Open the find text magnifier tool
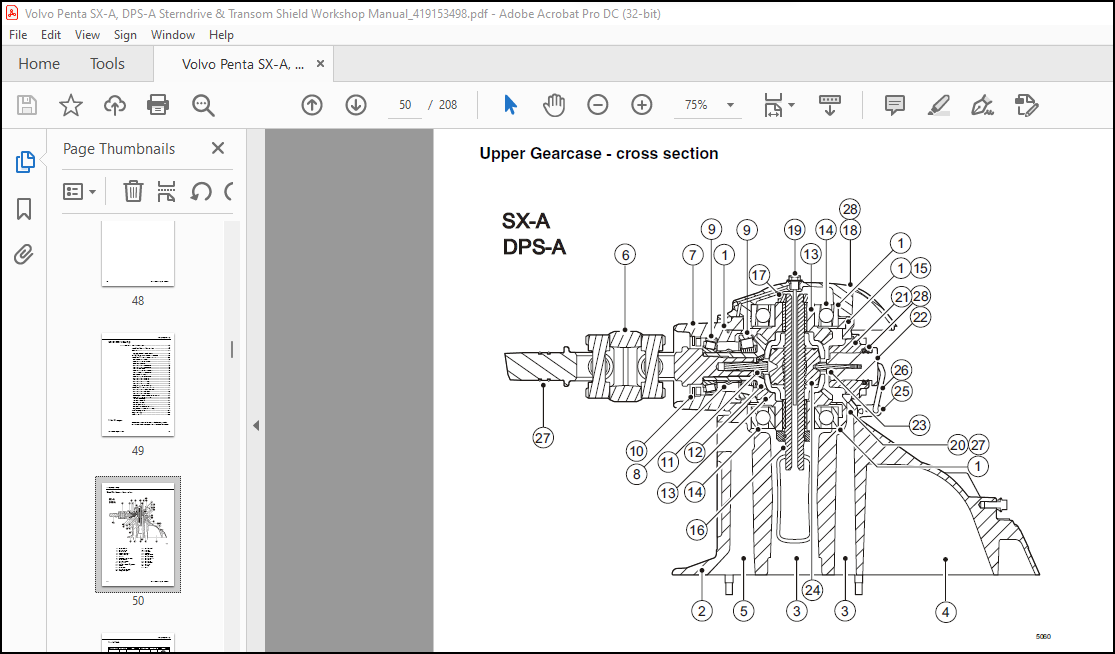Image resolution: width=1115 pixels, height=654 pixels. tap(203, 105)
